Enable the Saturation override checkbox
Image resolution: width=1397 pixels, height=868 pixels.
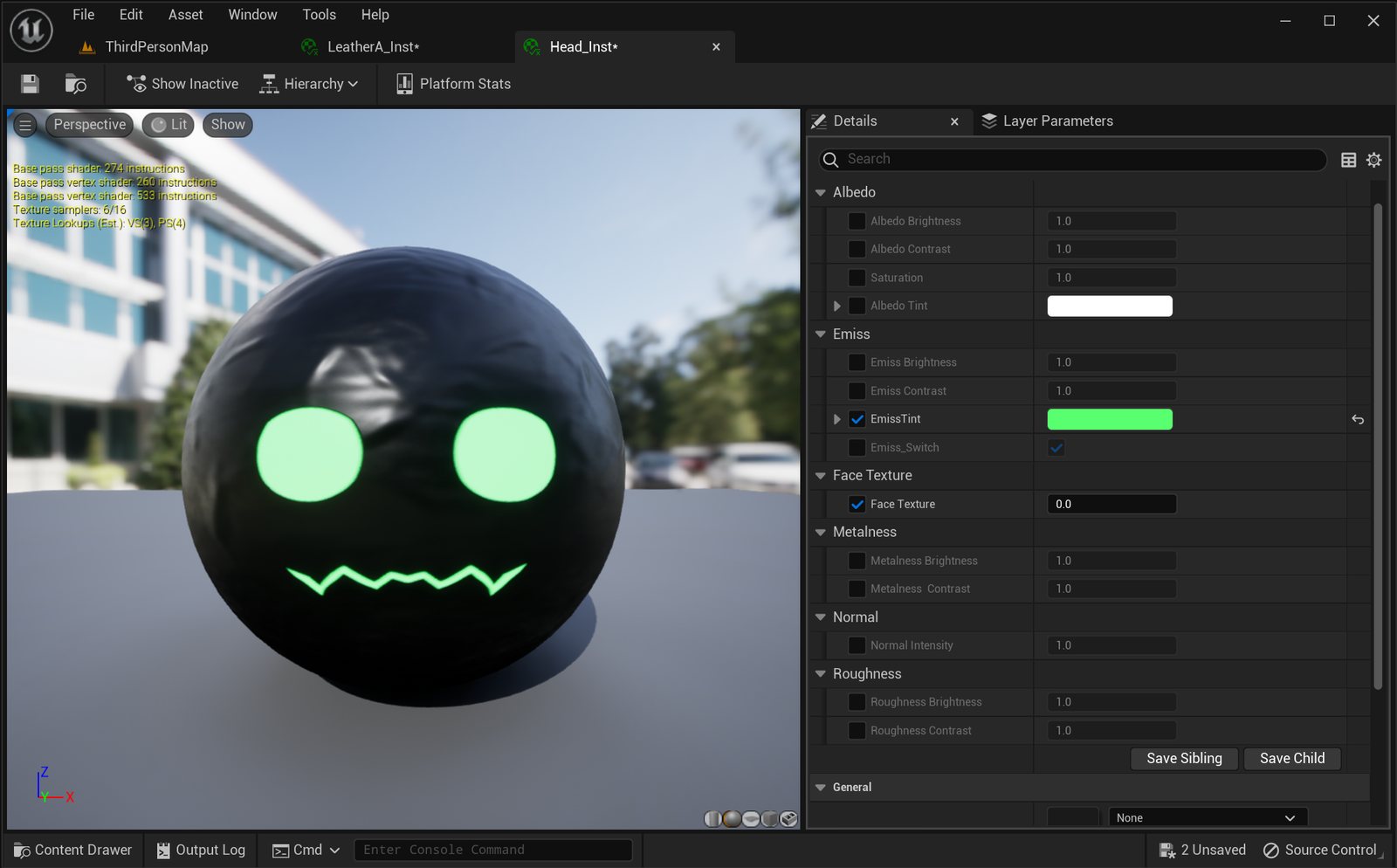point(857,278)
